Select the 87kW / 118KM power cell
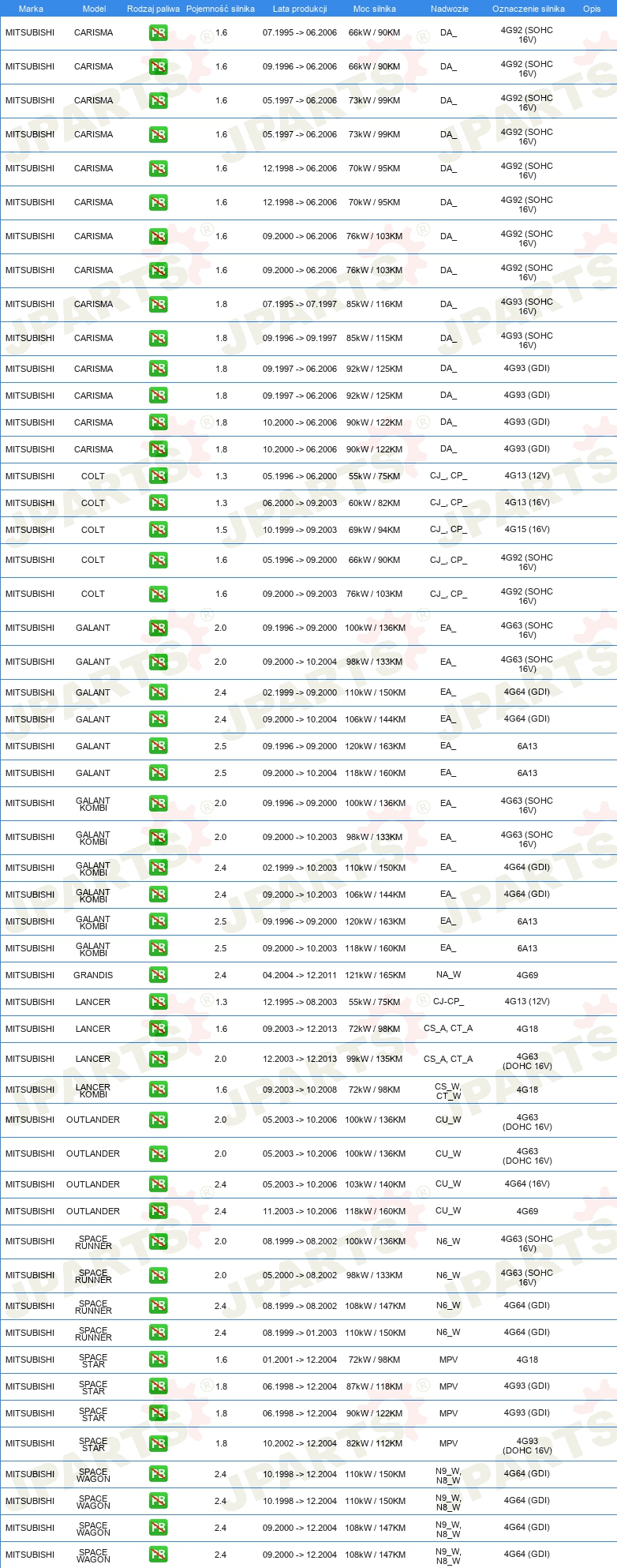The image size is (617, 1568). click(x=375, y=1386)
